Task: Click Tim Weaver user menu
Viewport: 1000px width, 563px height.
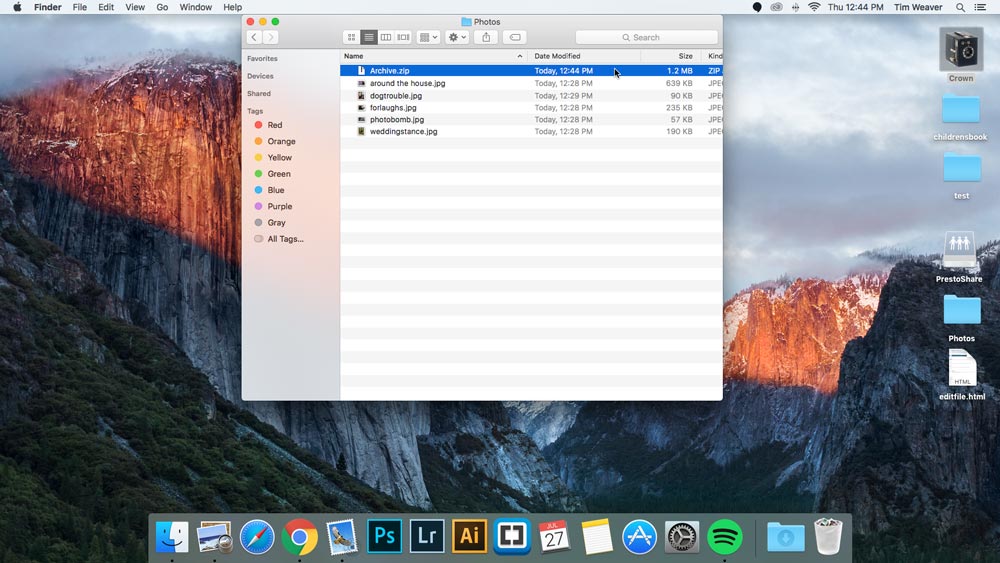Action: [918, 7]
